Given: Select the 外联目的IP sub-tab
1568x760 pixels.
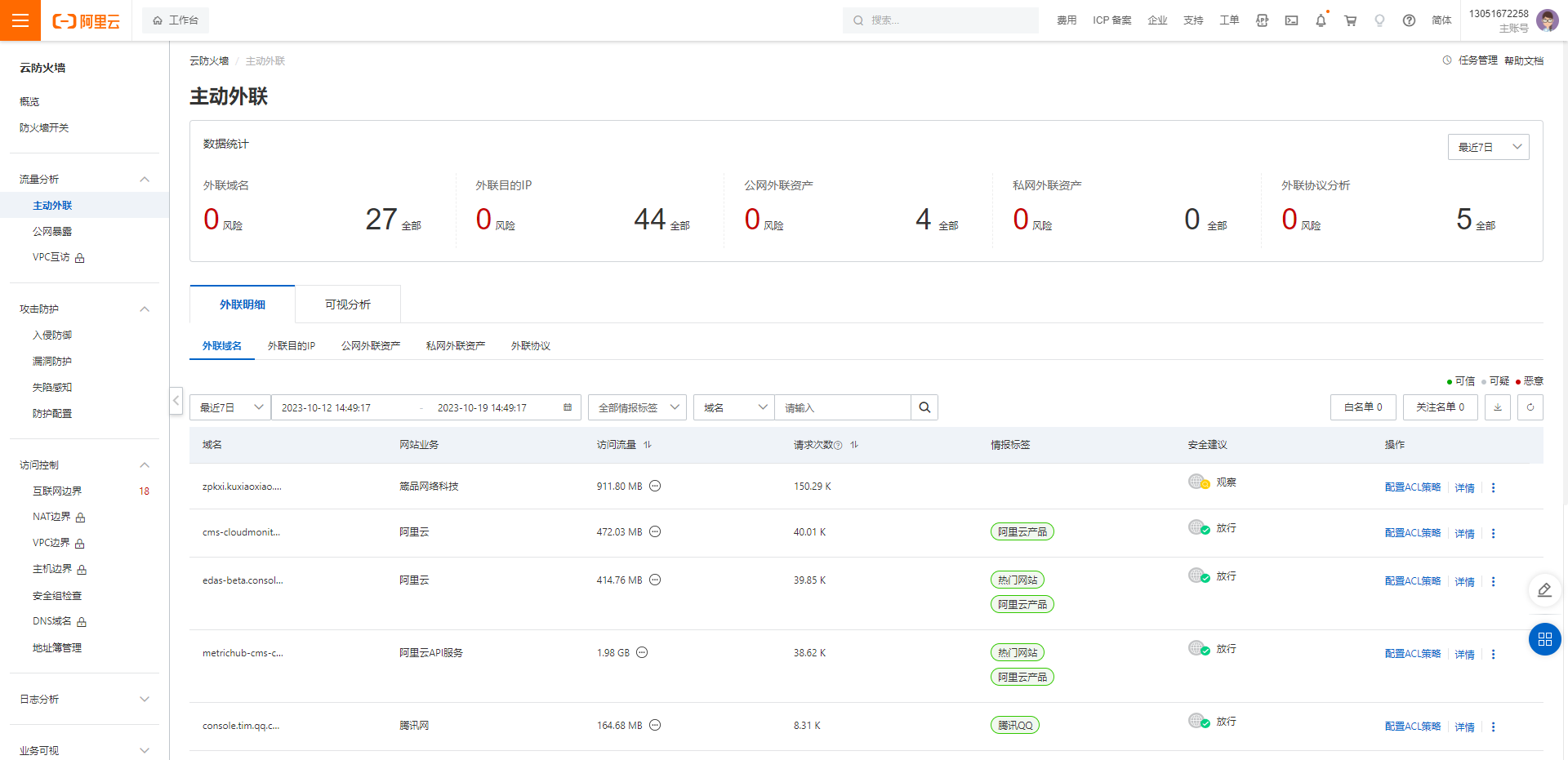Looking at the screenshot, I should (x=291, y=346).
